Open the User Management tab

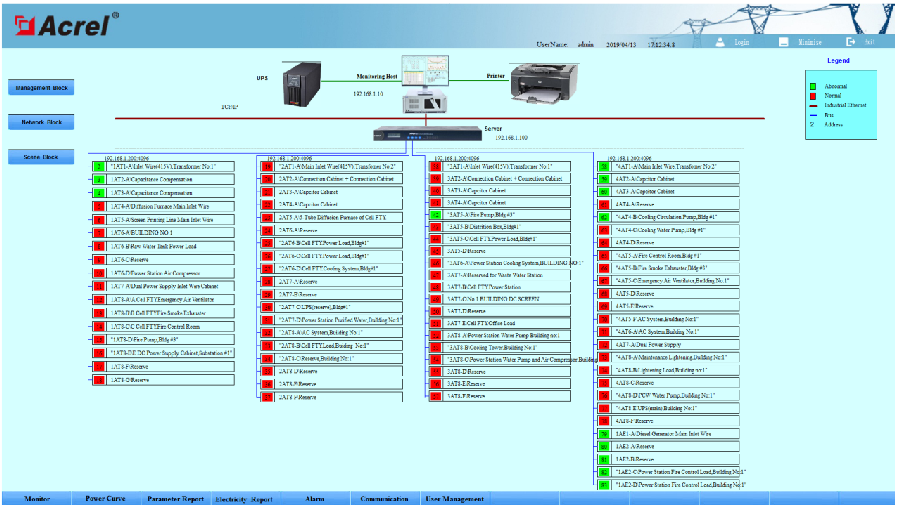point(455,498)
